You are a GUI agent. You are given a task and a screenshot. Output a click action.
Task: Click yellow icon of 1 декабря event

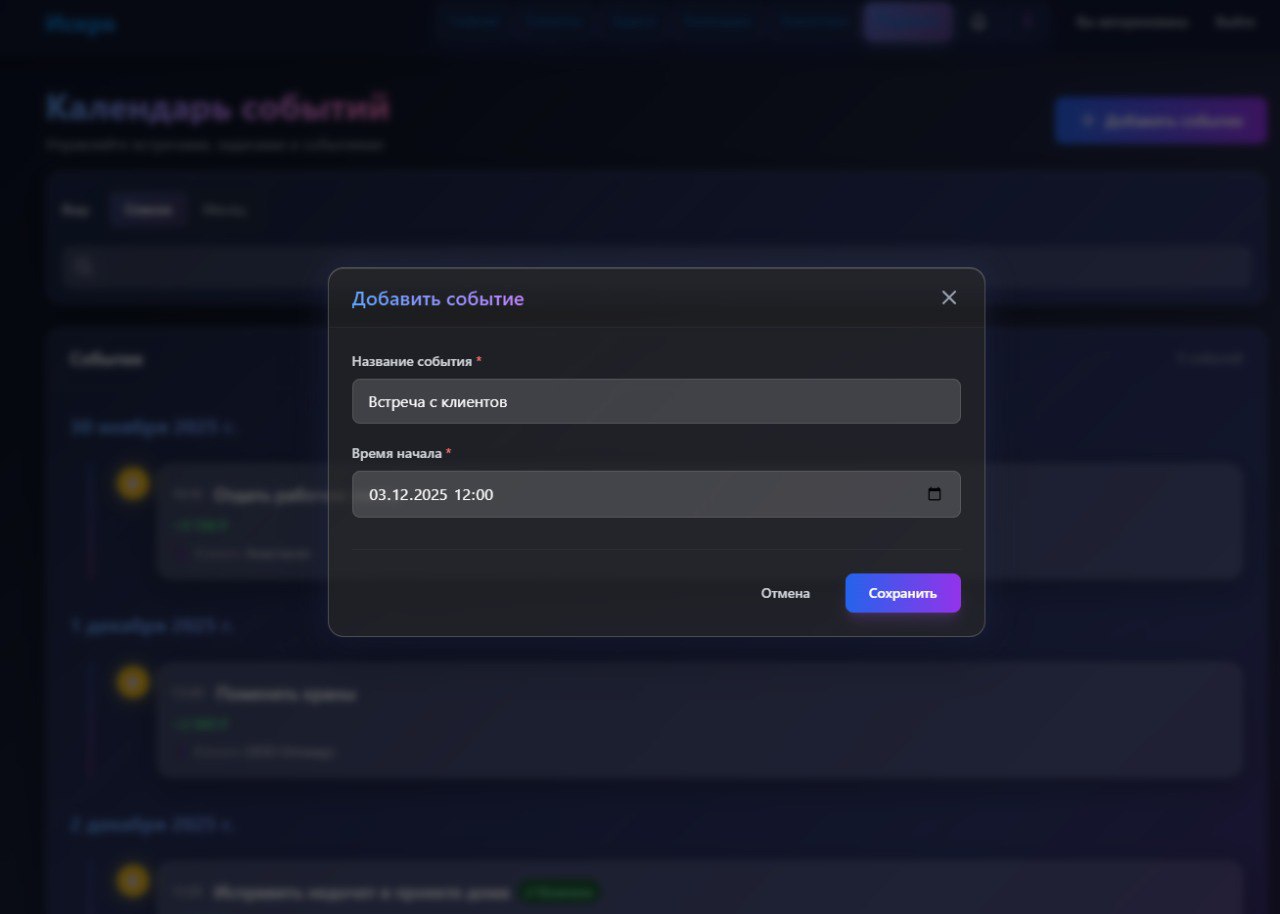132,682
